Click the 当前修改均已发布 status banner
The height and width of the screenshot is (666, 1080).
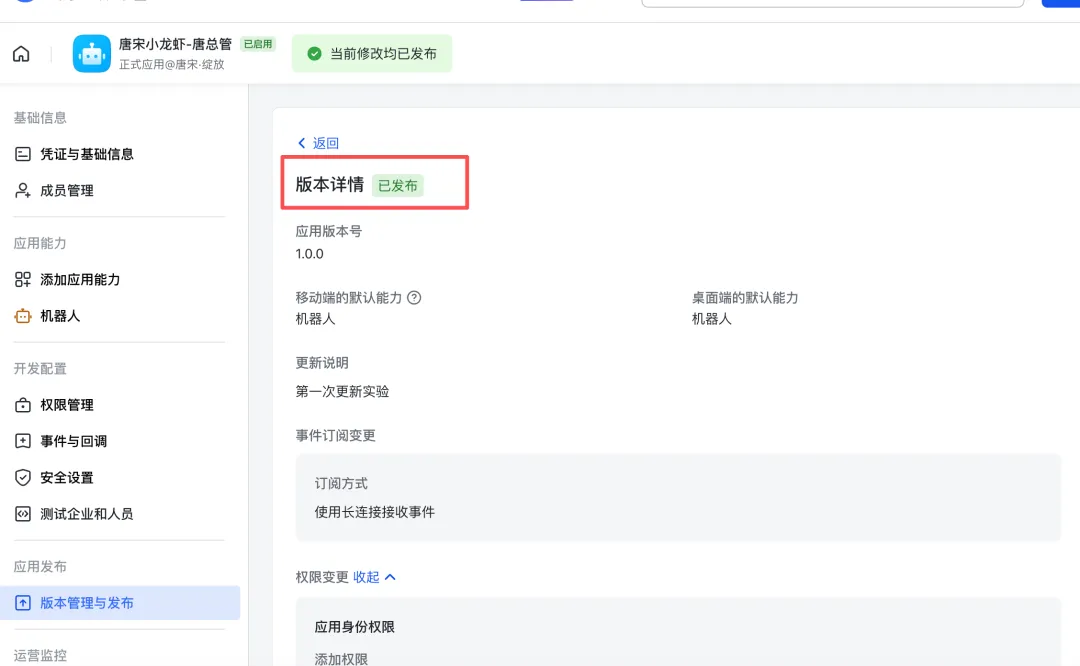pos(372,54)
